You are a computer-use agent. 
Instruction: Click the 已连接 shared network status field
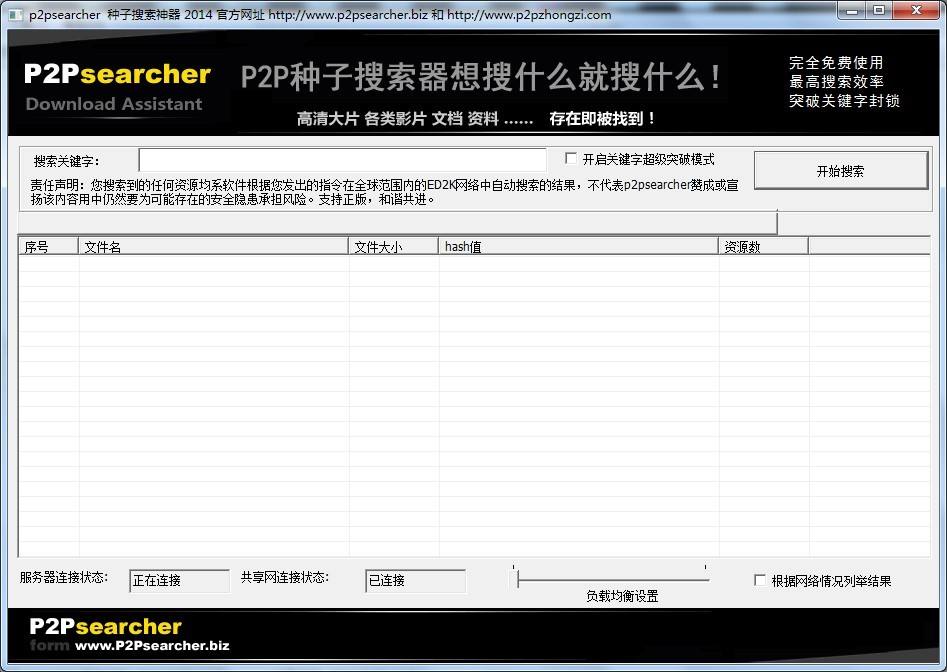coord(415,580)
